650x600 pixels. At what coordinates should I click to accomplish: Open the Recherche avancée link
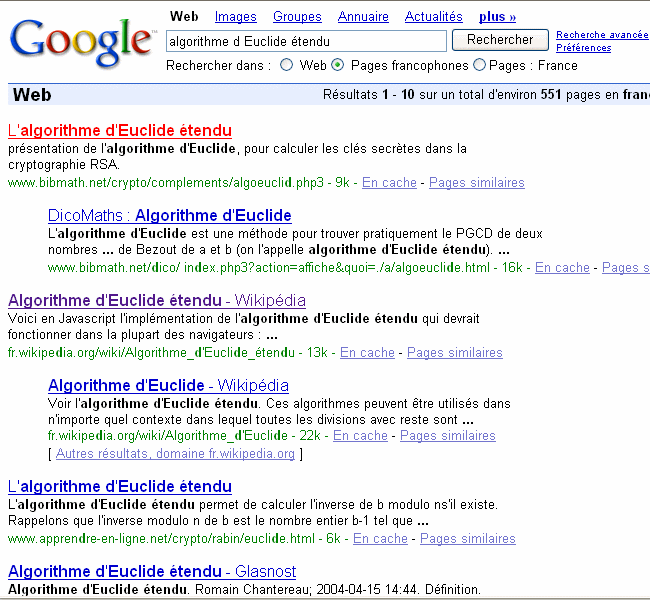[x=602, y=35]
